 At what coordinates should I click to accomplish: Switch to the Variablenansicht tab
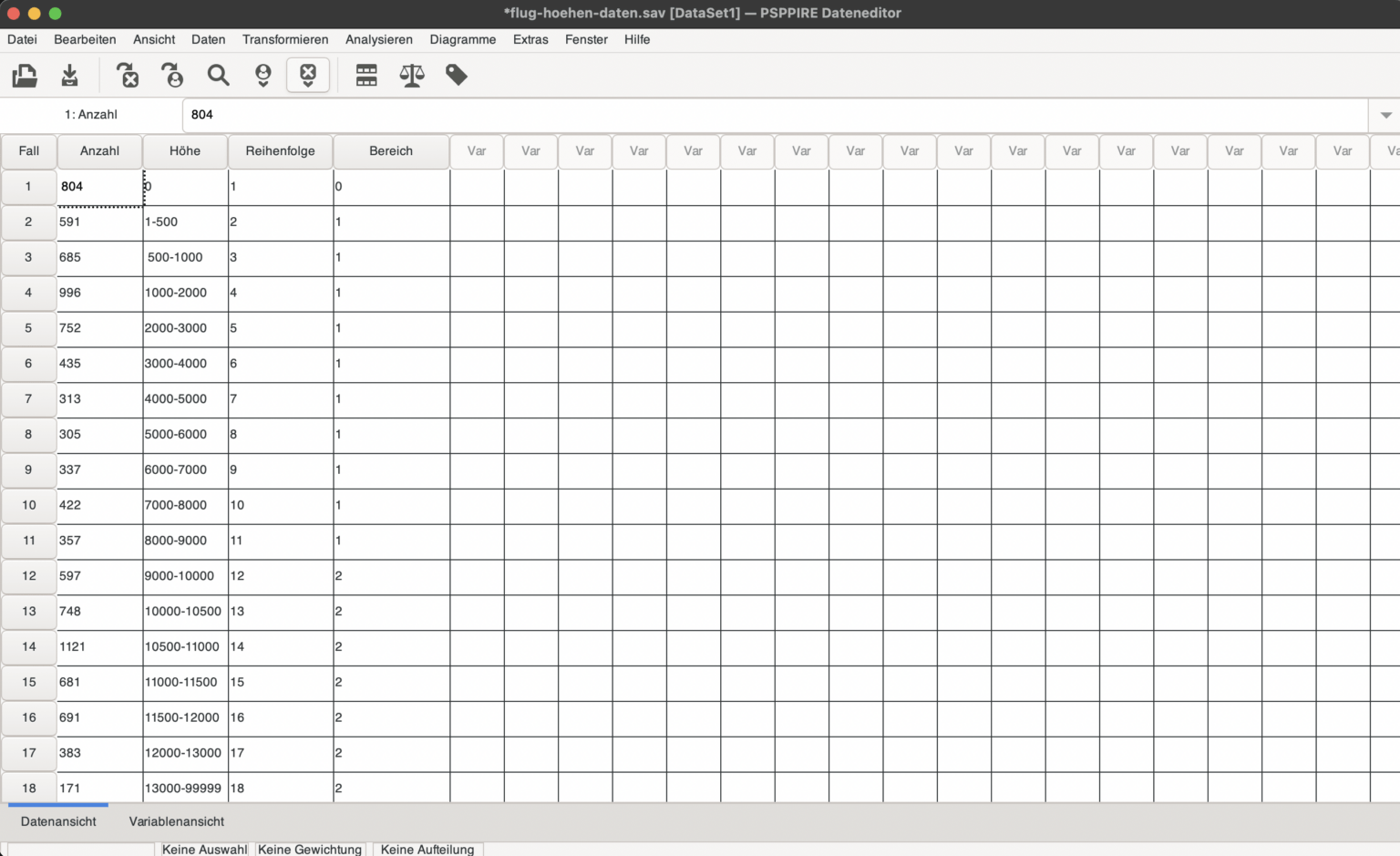(x=176, y=821)
